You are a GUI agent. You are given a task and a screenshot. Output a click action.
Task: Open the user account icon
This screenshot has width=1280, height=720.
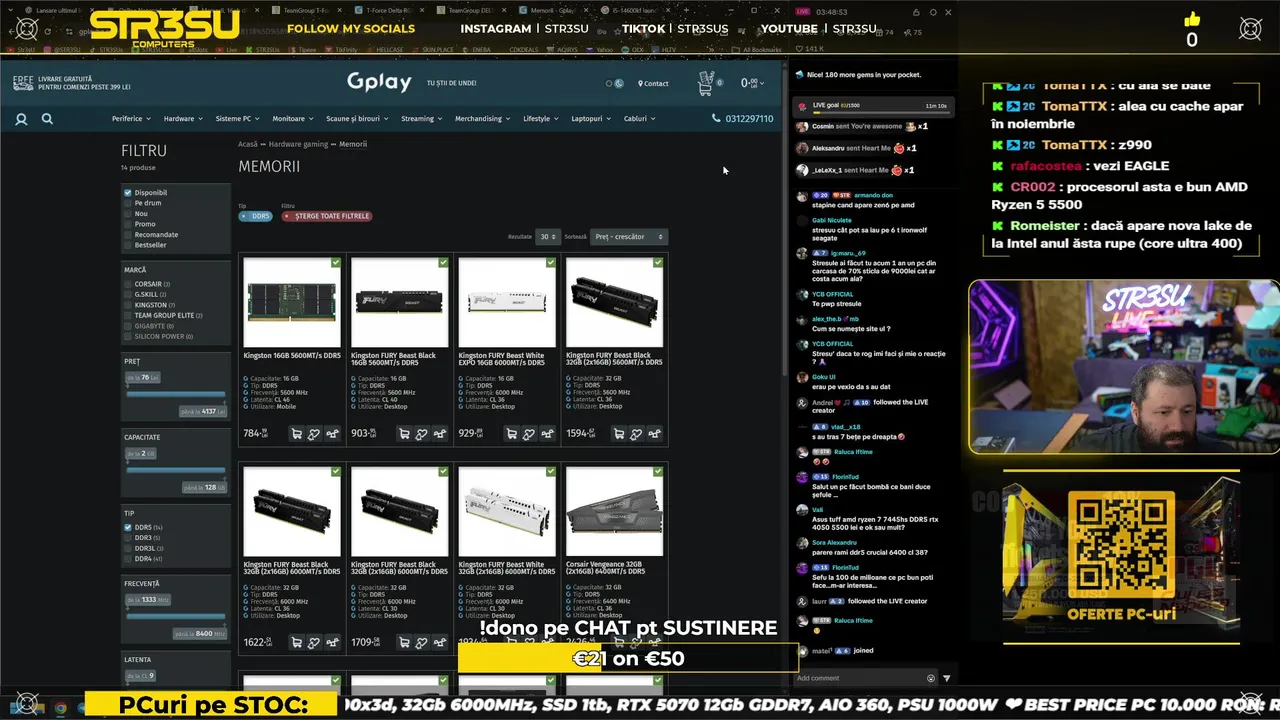pyautogui.click(x=21, y=119)
